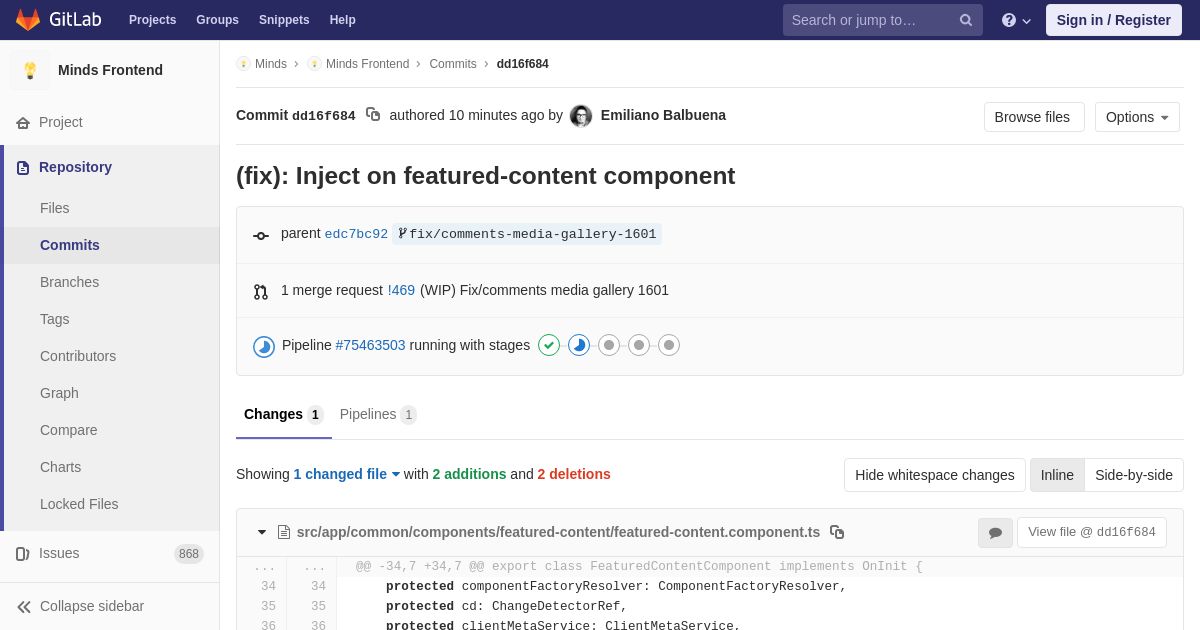
Task: Open merge request !469 link
Action: pos(401,290)
